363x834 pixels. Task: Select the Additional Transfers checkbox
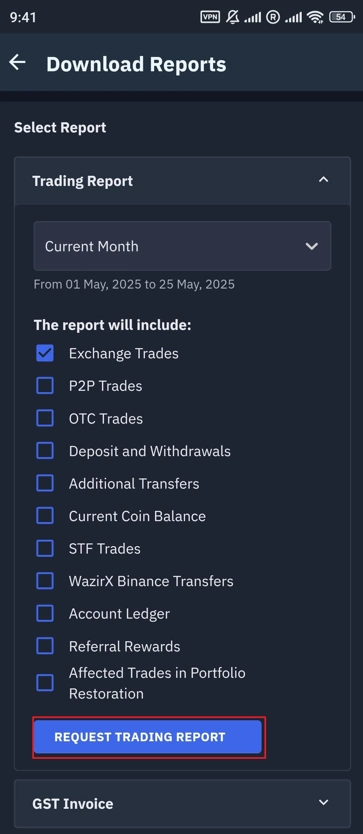point(45,483)
